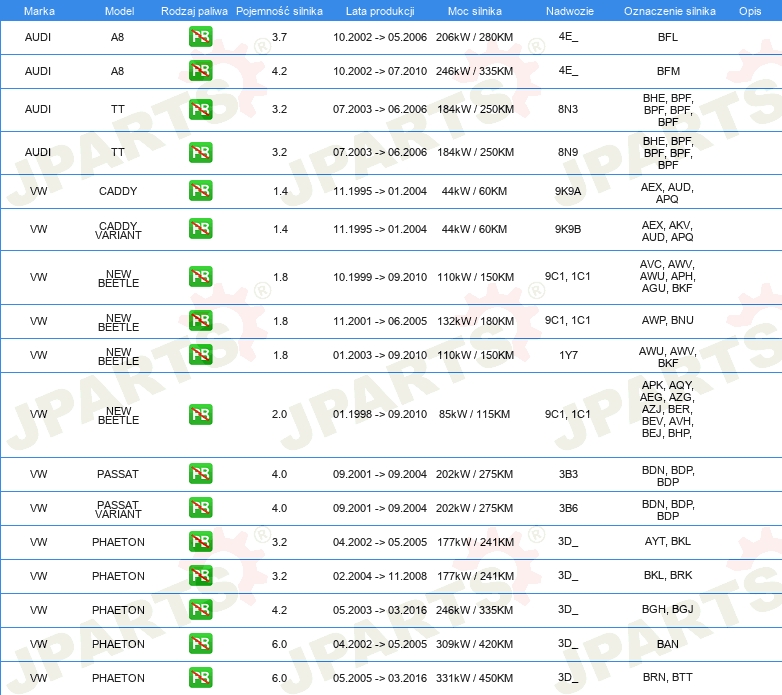Image resolution: width=782 pixels, height=695 pixels.
Task: Select the fuel icon for VW Caddy Variant
Action: pos(200,229)
